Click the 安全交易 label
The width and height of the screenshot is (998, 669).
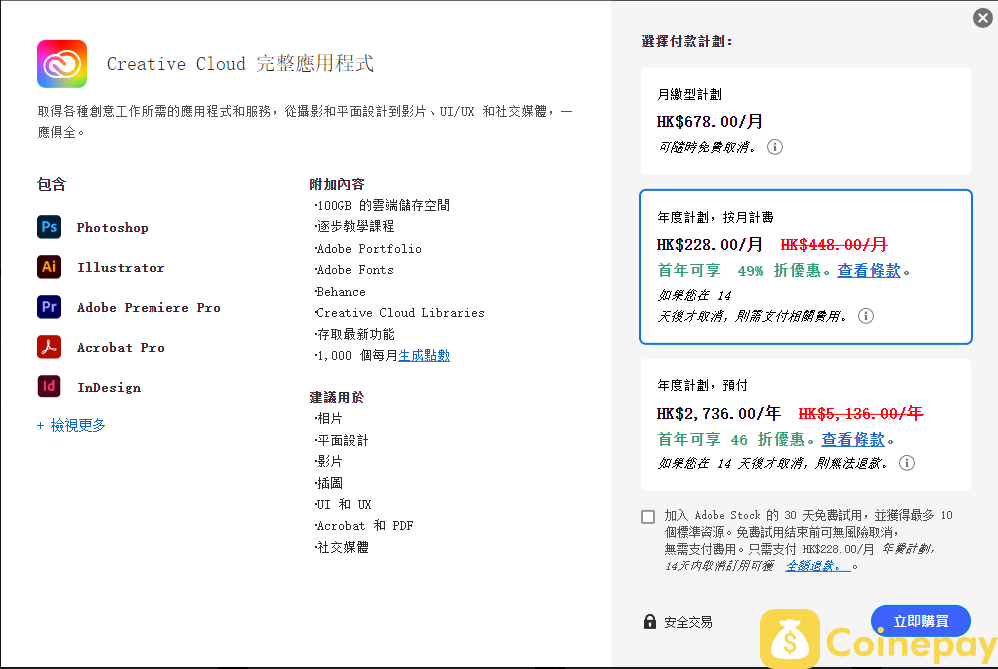pos(688,622)
